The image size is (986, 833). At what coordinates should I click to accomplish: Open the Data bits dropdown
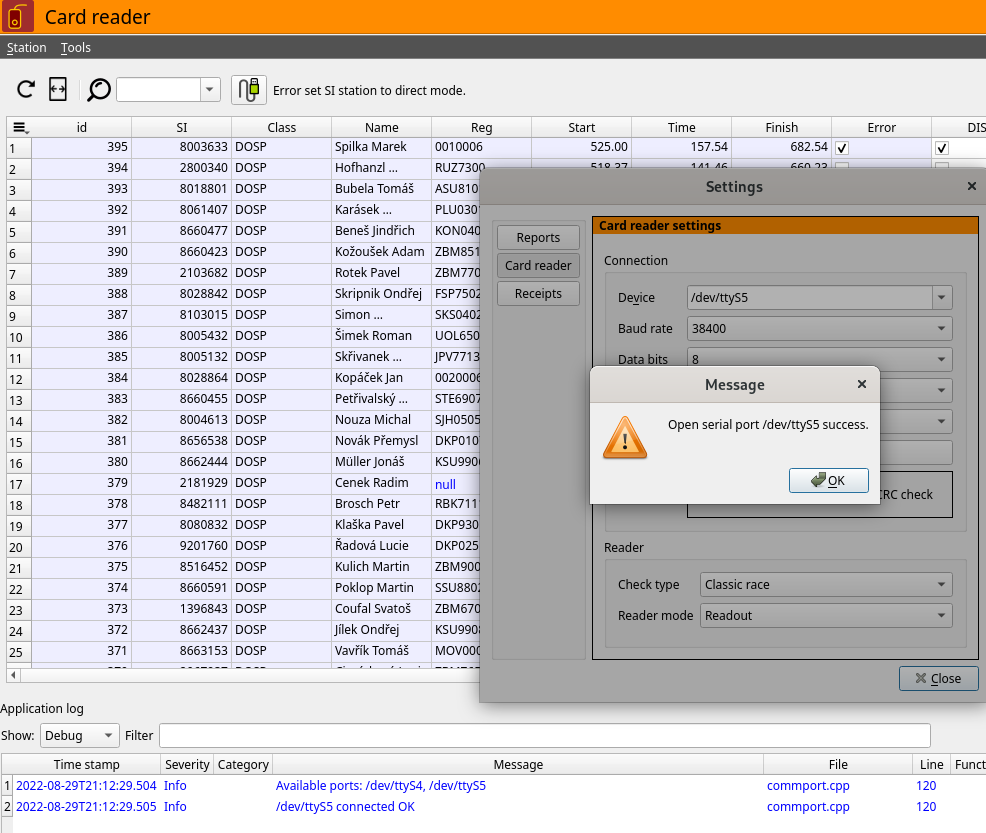click(x=819, y=359)
